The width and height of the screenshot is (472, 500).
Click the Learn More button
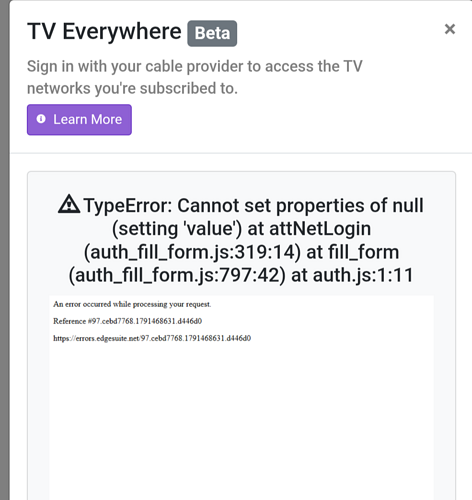(79, 120)
